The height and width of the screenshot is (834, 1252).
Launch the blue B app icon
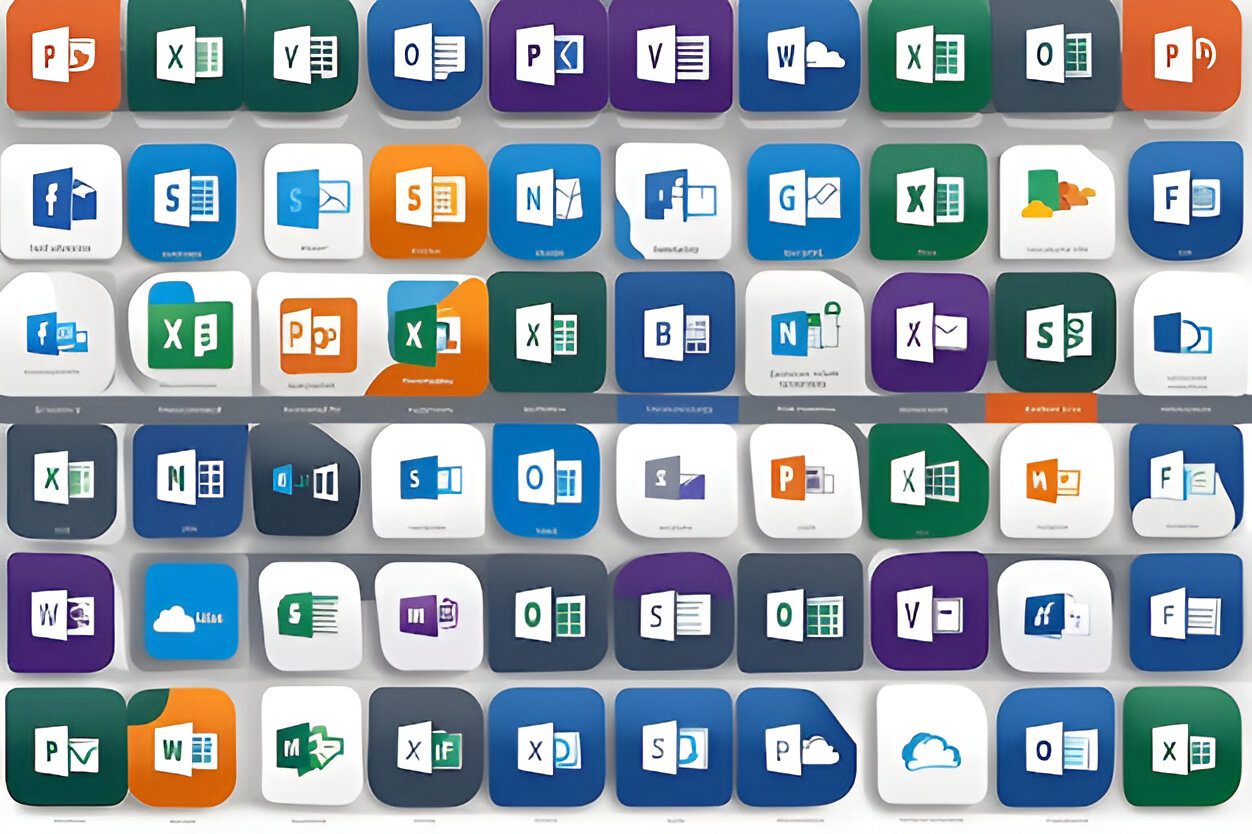pos(675,333)
